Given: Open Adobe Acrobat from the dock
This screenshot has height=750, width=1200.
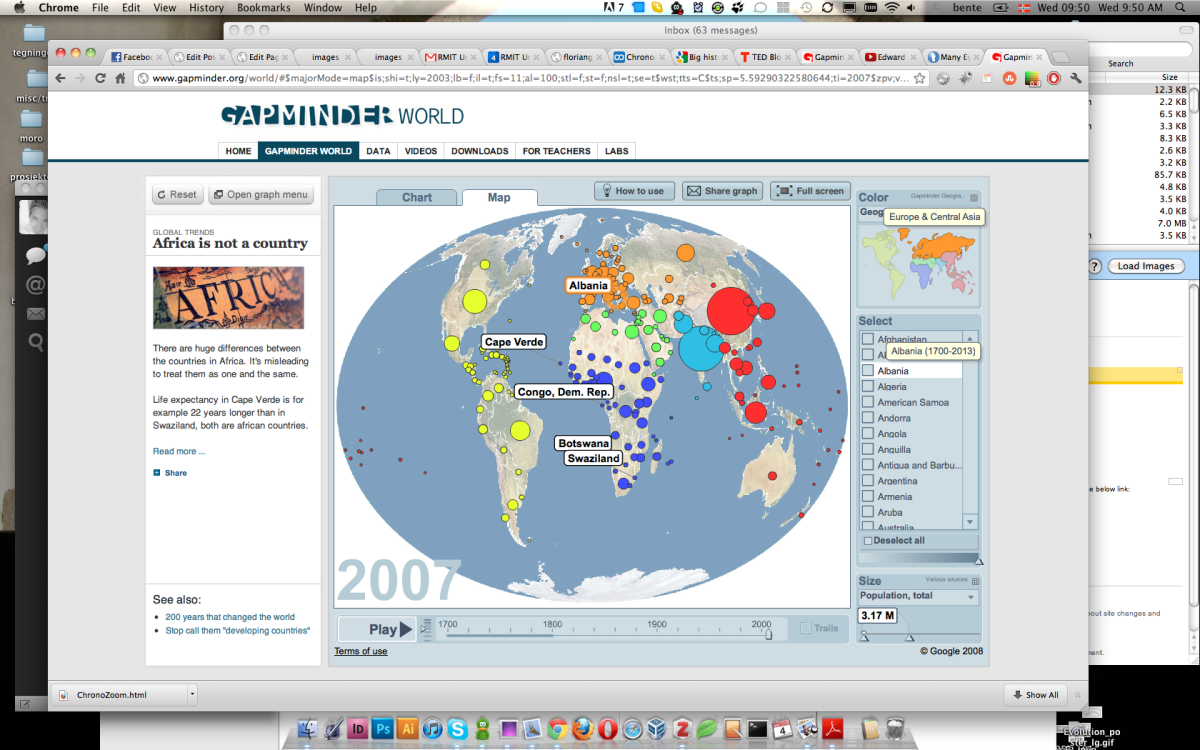Looking at the screenshot, I should tap(835, 729).
